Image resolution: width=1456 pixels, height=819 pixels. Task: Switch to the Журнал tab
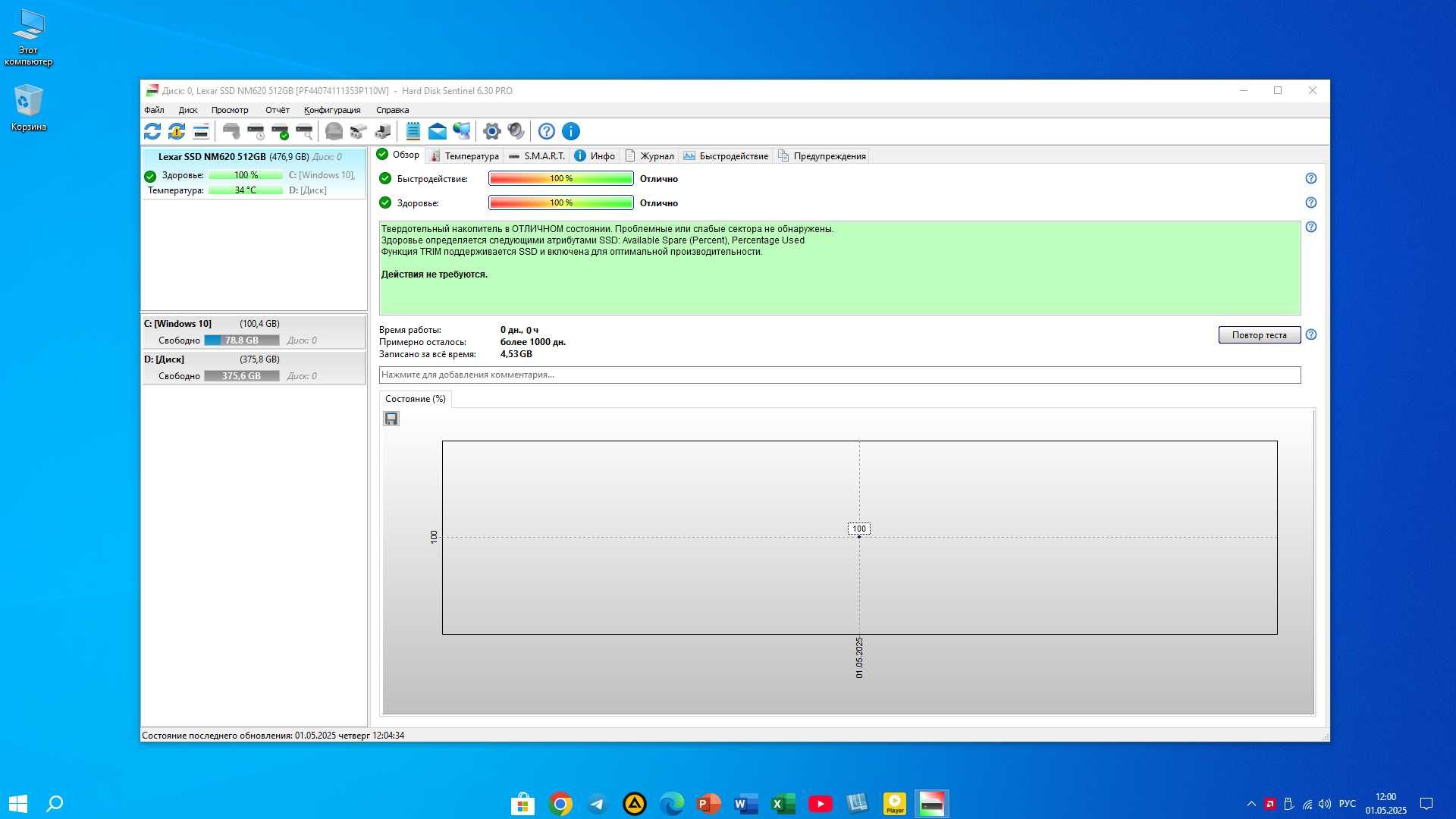[x=650, y=156]
